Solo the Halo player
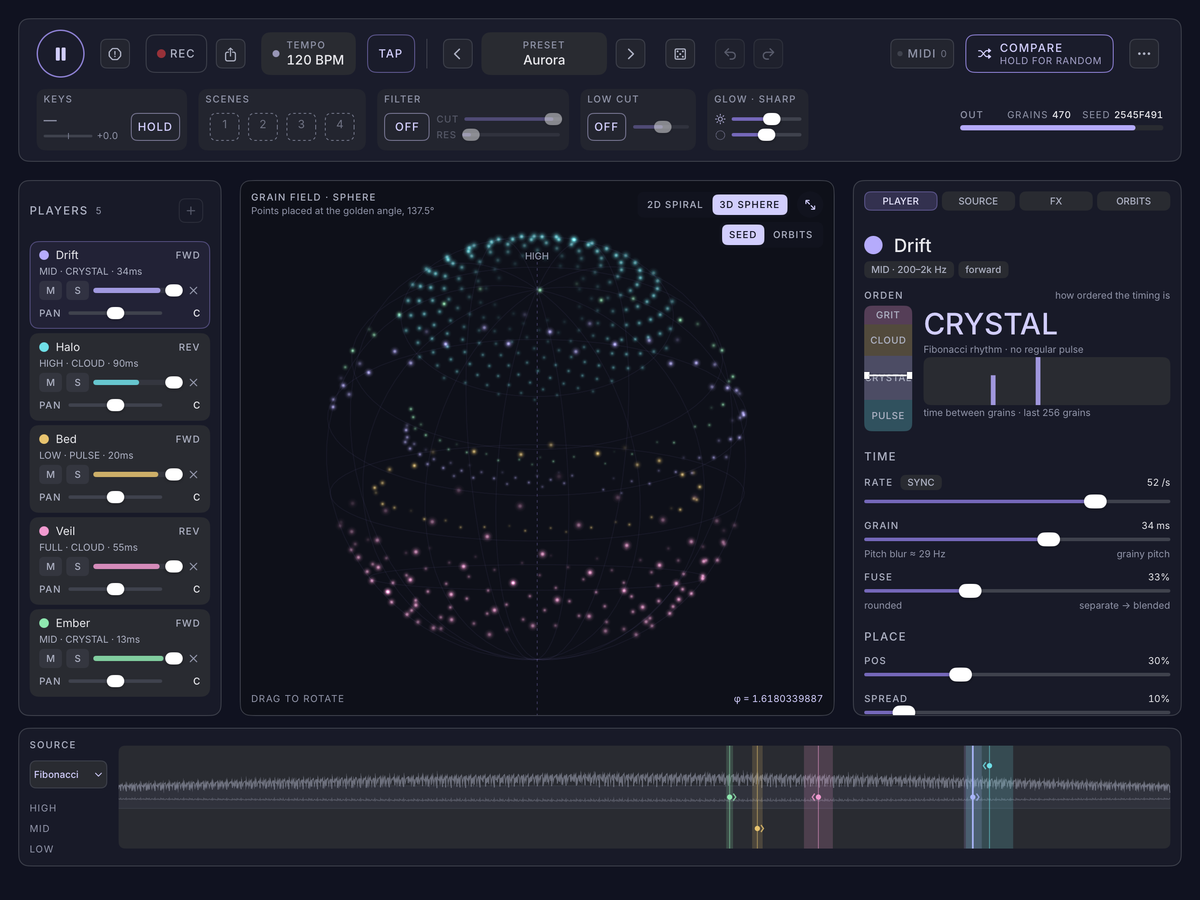Viewport: 1200px width, 900px height. coord(78,383)
